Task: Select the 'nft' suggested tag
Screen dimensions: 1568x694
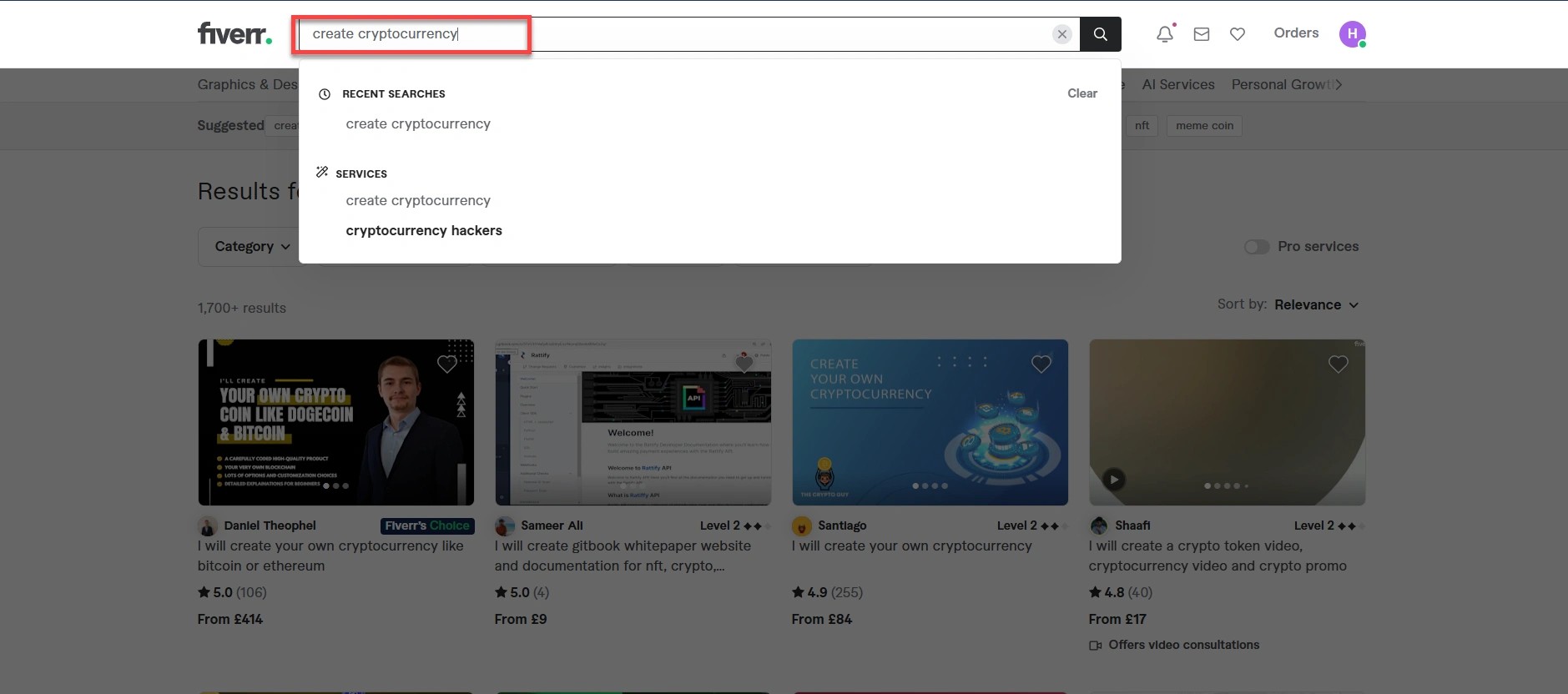Action: [x=1142, y=126]
